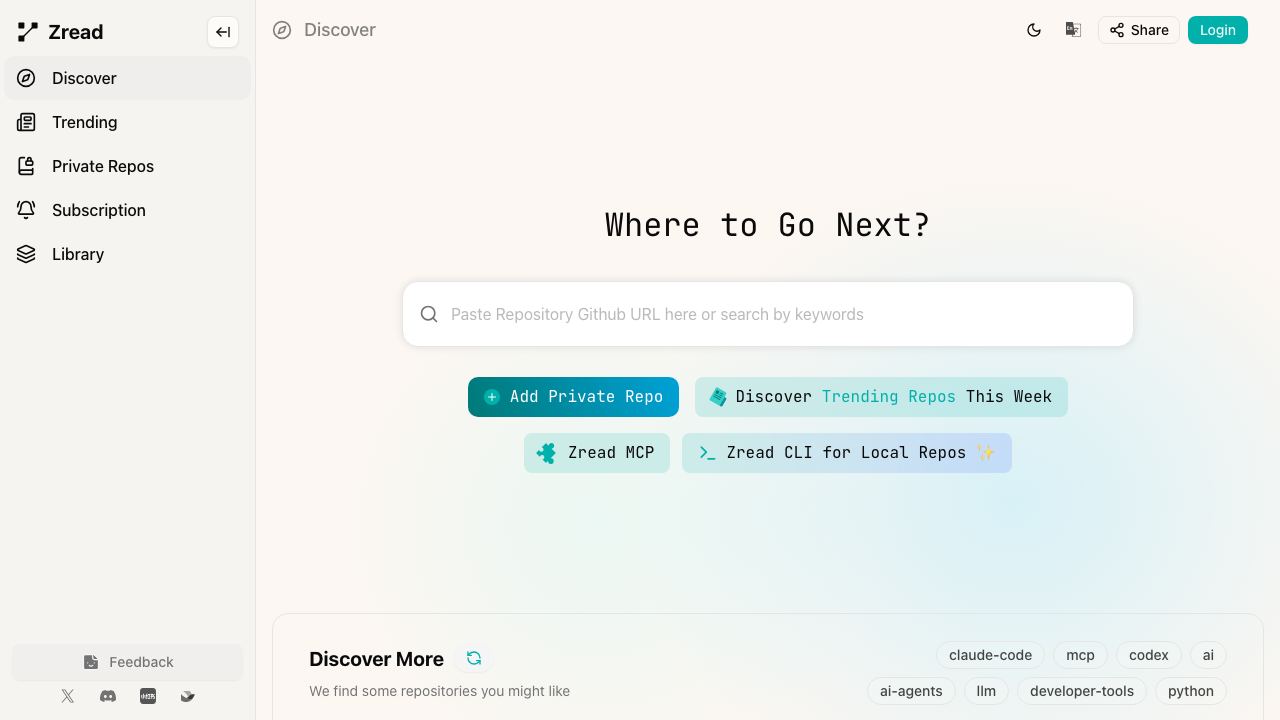Open the Discord social link

108,696
